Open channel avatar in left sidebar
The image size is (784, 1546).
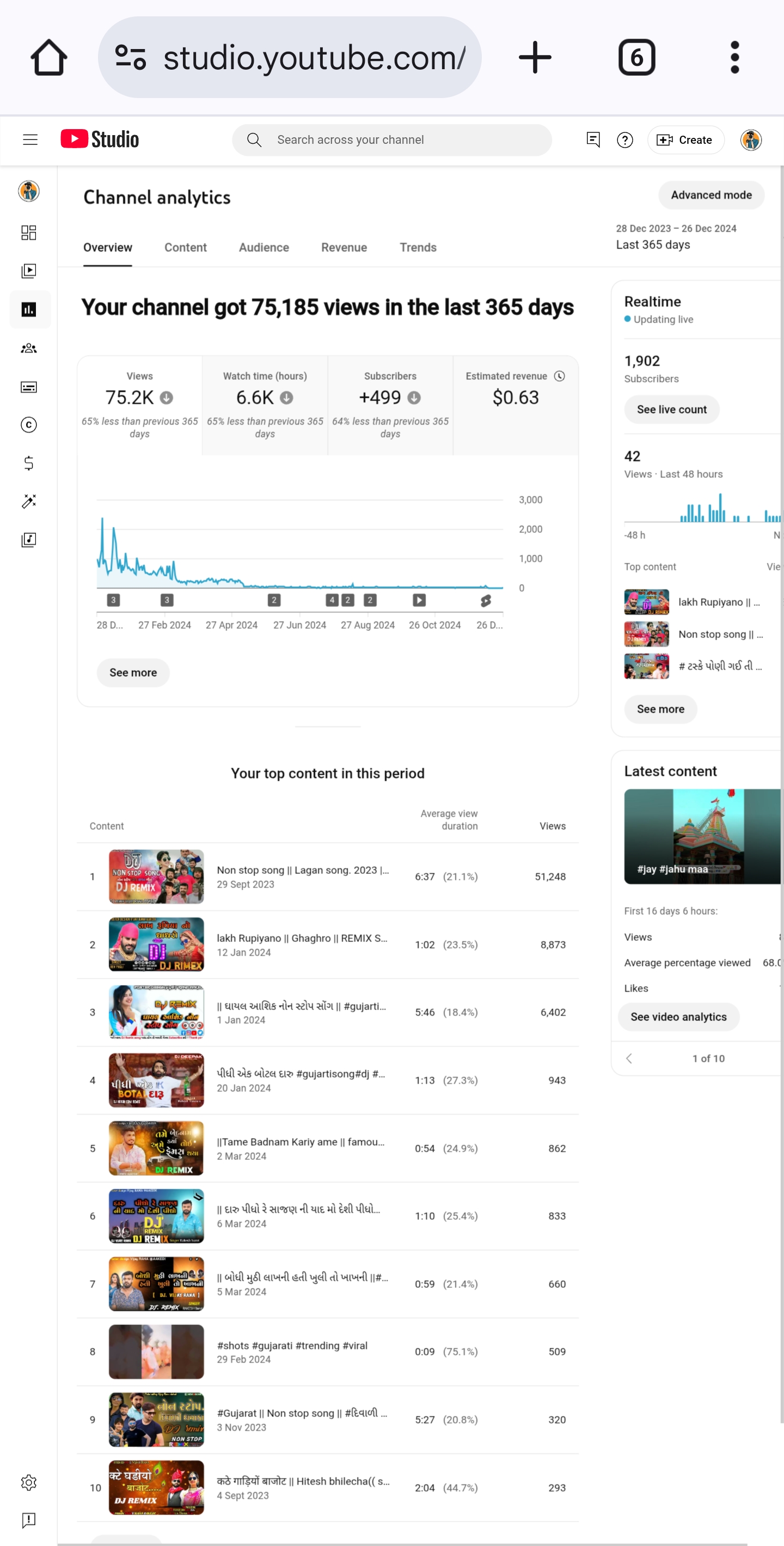click(x=29, y=191)
